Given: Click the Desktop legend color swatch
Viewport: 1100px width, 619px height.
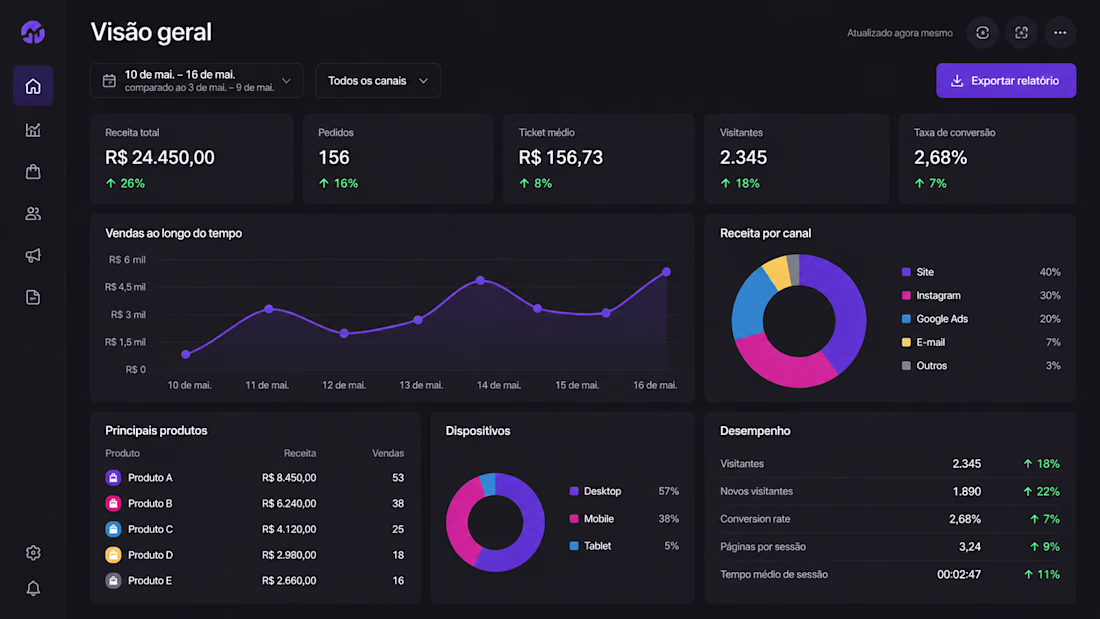Looking at the screenshot, I should (574, 491).
